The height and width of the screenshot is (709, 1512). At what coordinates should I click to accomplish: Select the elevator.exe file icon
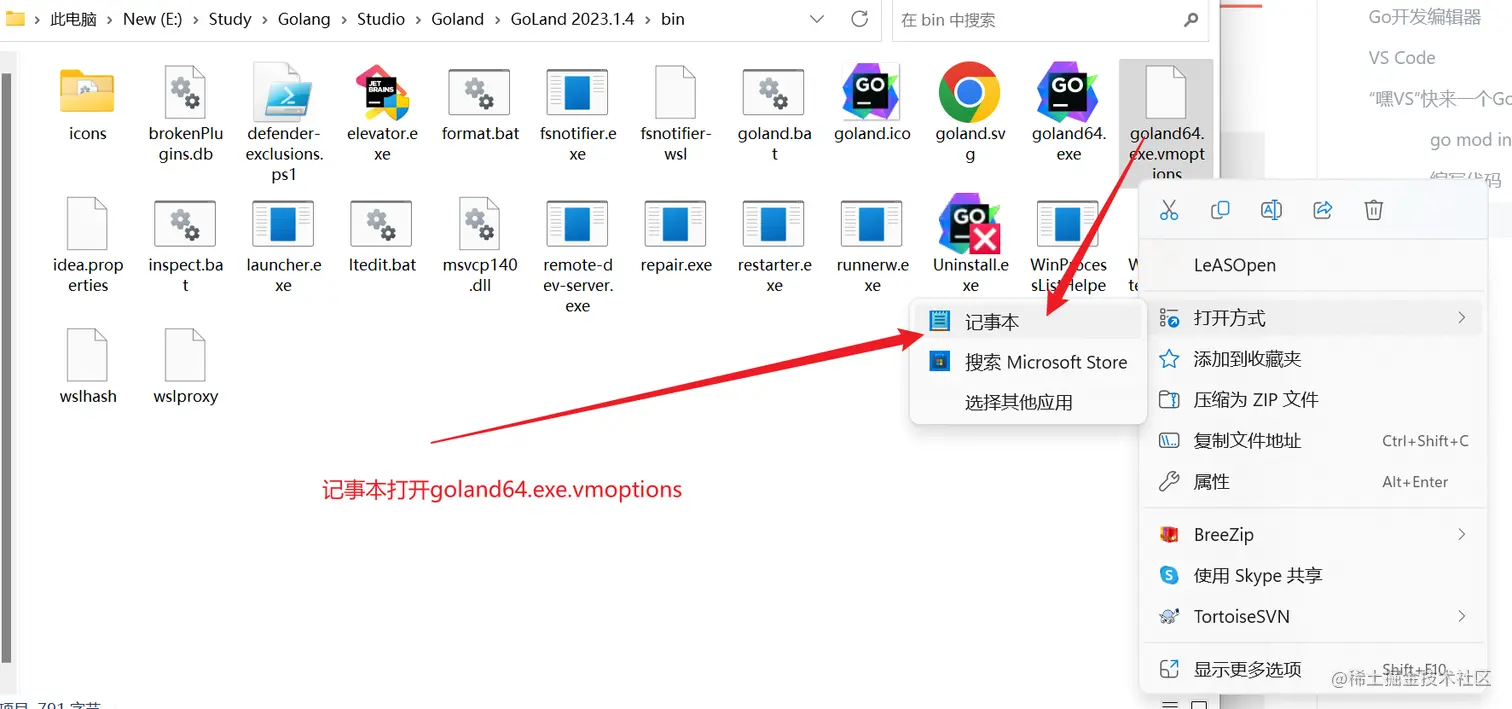381,91
